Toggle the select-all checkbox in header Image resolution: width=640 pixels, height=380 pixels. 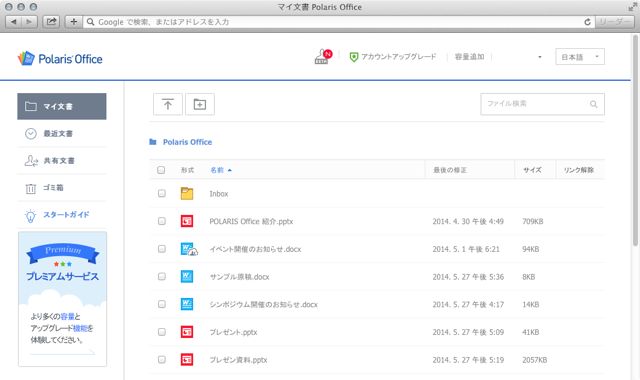point(161,170)
